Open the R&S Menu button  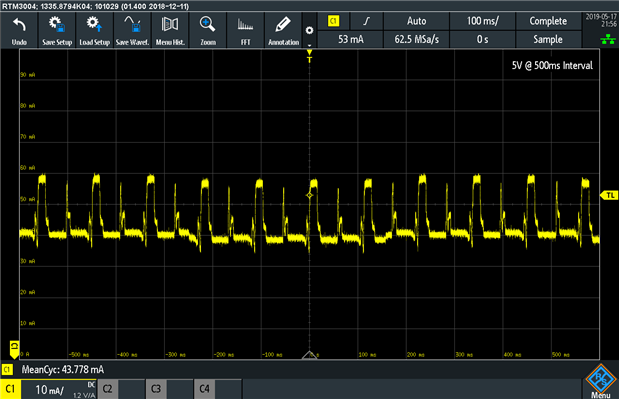tap(601, 381)
